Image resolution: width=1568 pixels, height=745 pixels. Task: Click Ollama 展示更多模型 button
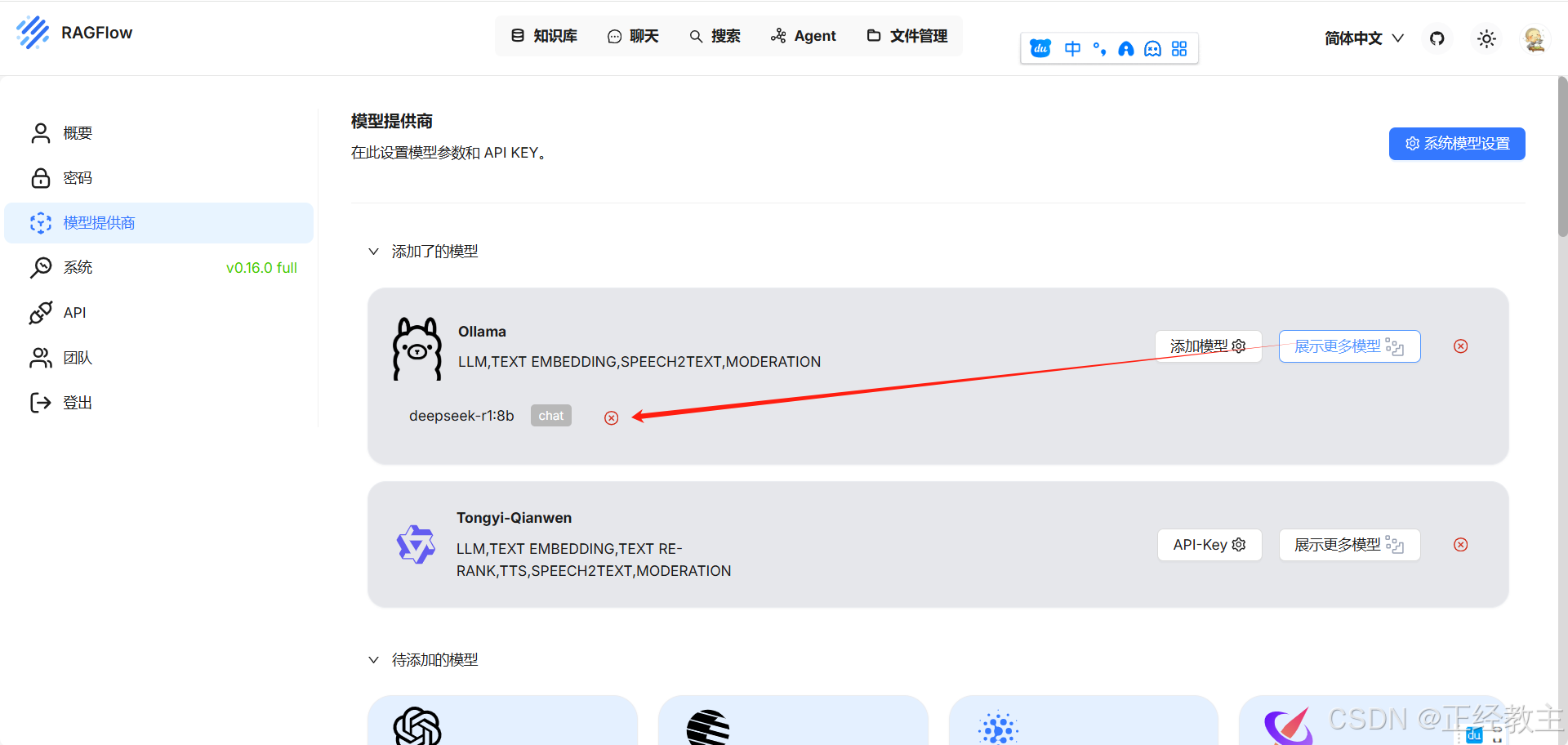(x=1349, y=346)
